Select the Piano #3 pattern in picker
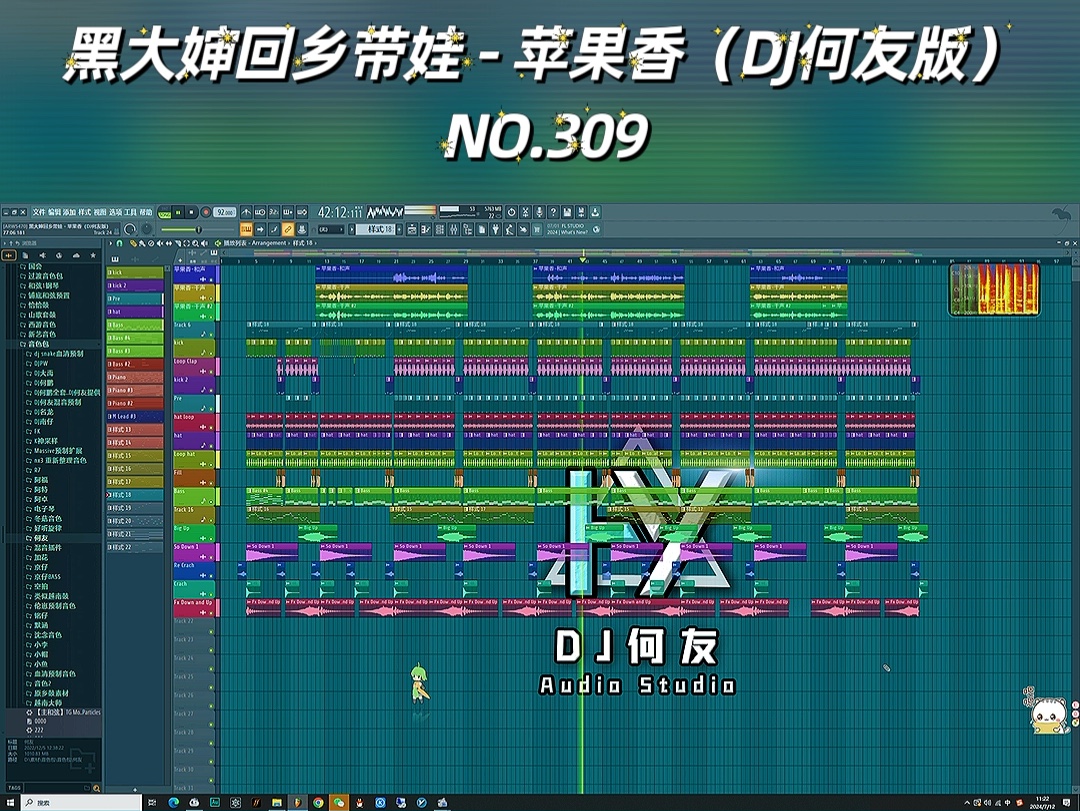Viewport: 1080px width, 811px height. (x=135, y=390)
